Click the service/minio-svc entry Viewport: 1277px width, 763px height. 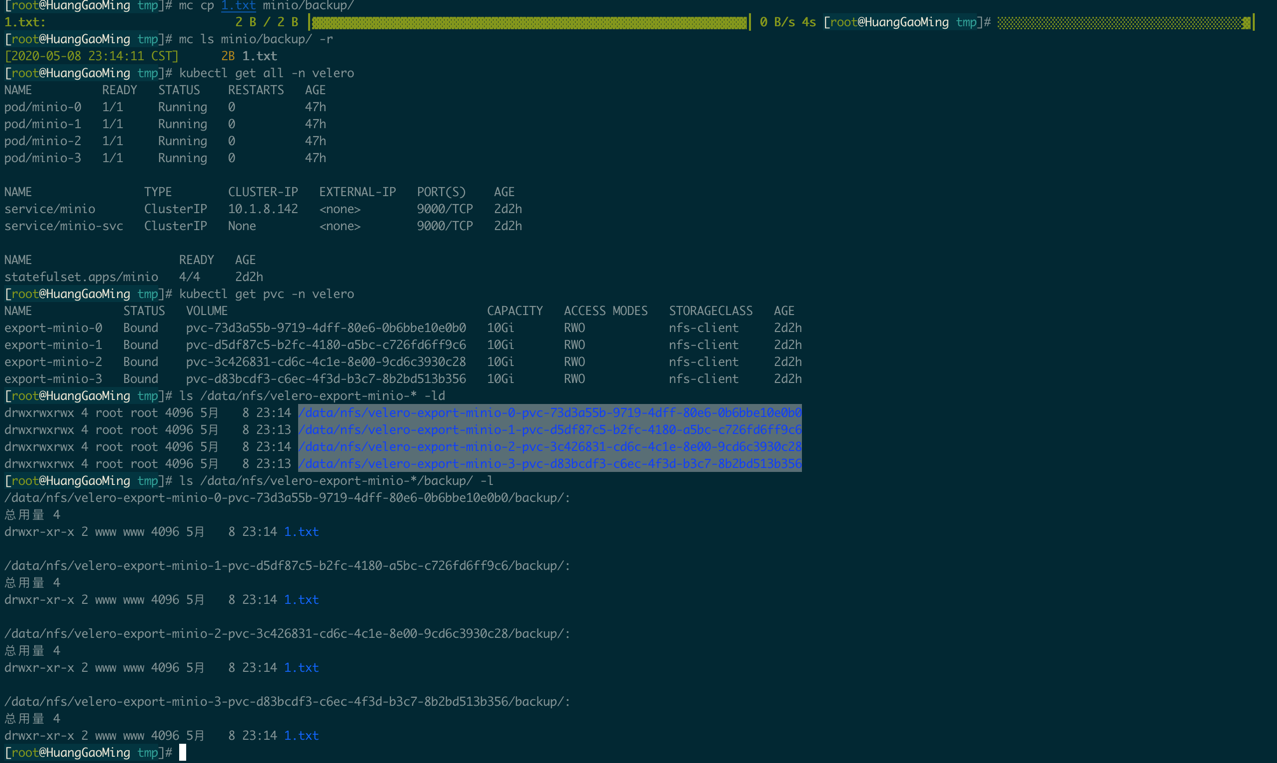[x=64, y=226]
